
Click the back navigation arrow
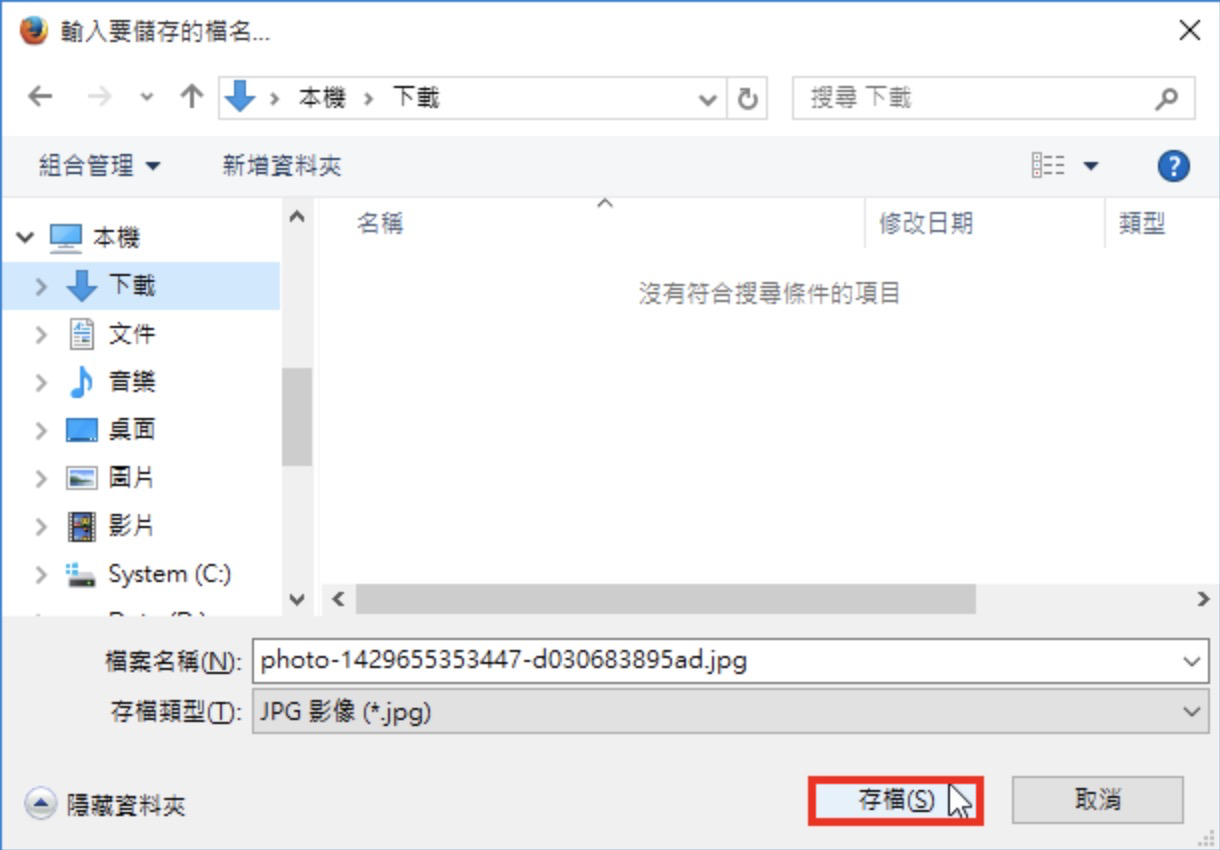click(40, 97)
